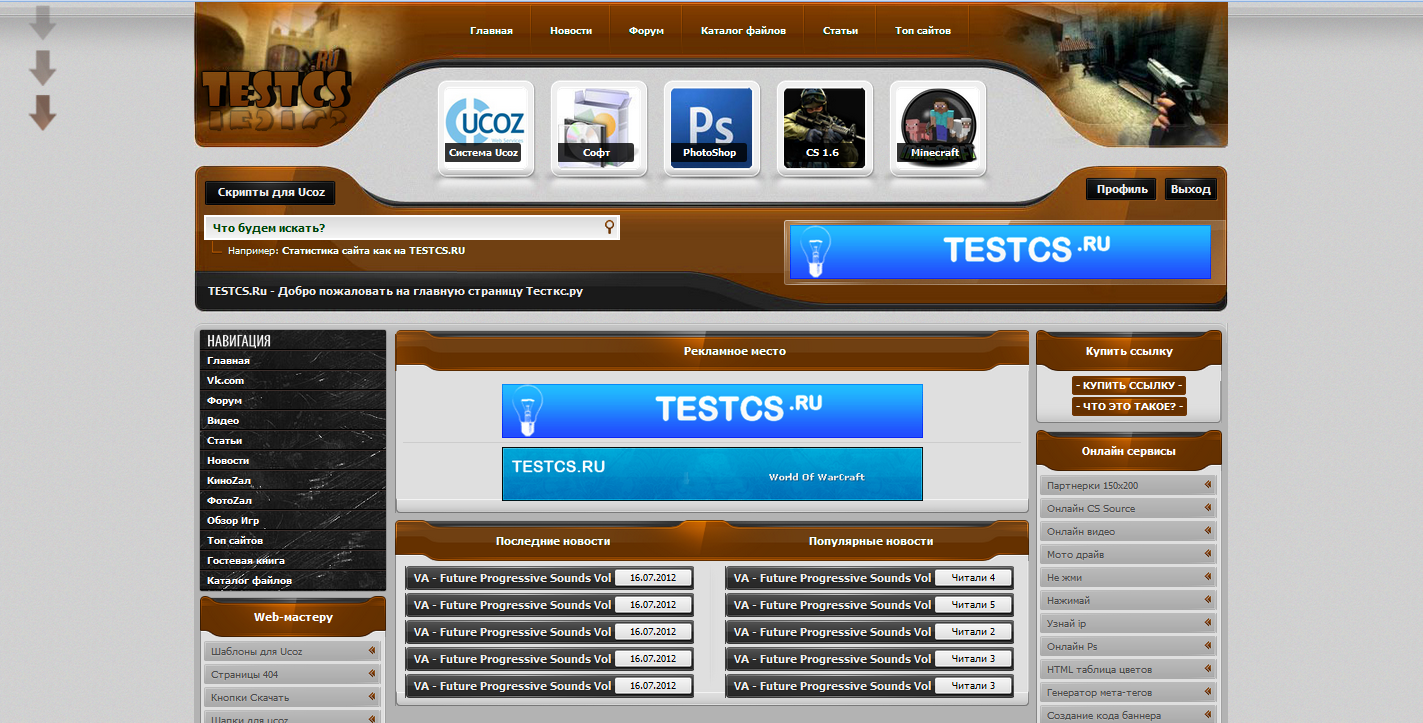Open Создание кода баннера service
Image resolution: width=1423 pixels, height=723 pixels.
tap(1129, 715)
